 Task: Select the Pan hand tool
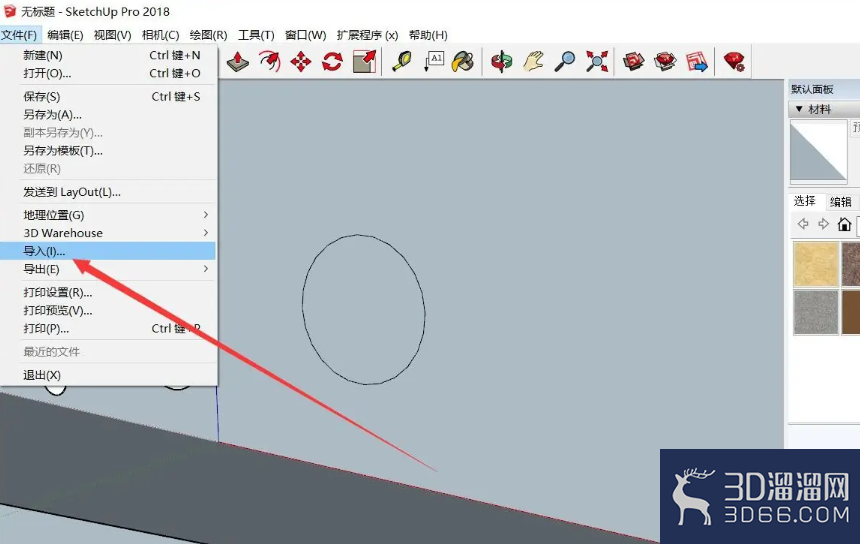[533, 61]
